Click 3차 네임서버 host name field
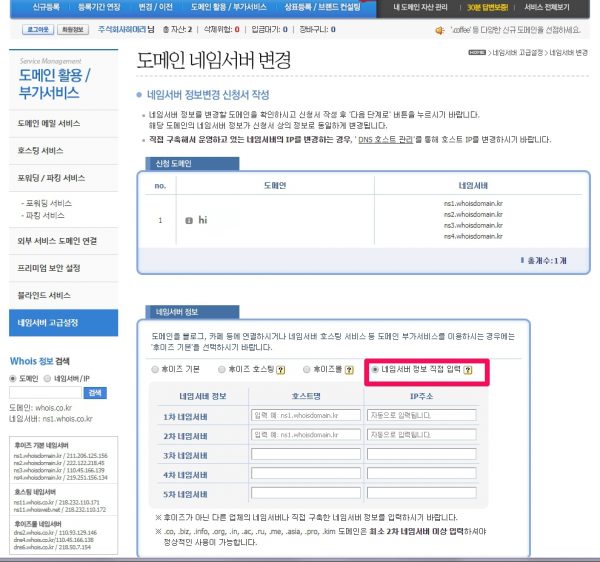The height and width of the screenshot is (562, 600). pos(306,454)
